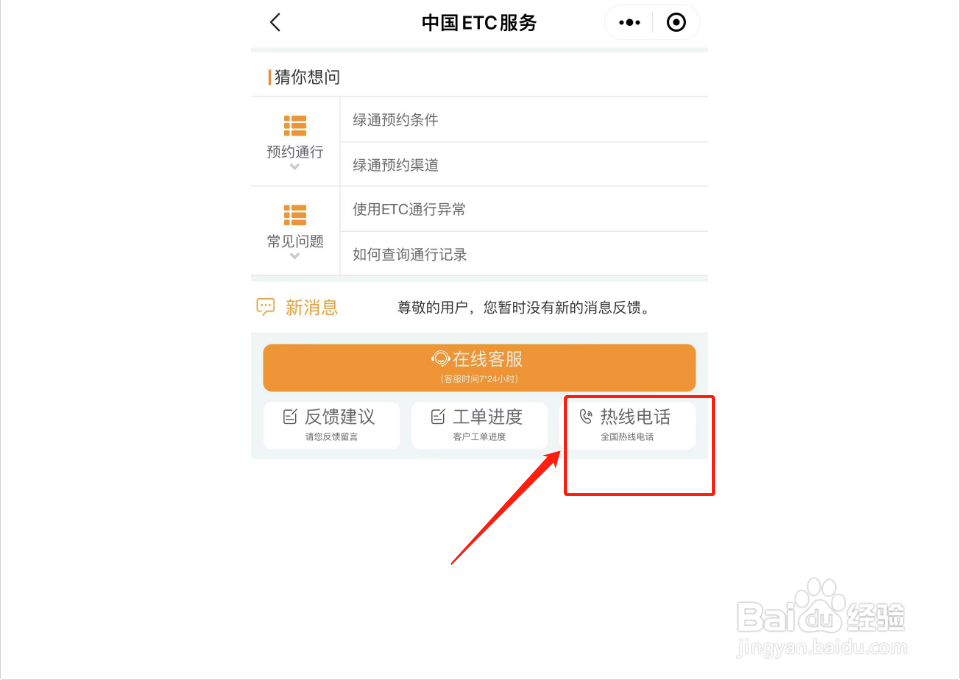Select 使用ETC通行异常 entry

524,209
